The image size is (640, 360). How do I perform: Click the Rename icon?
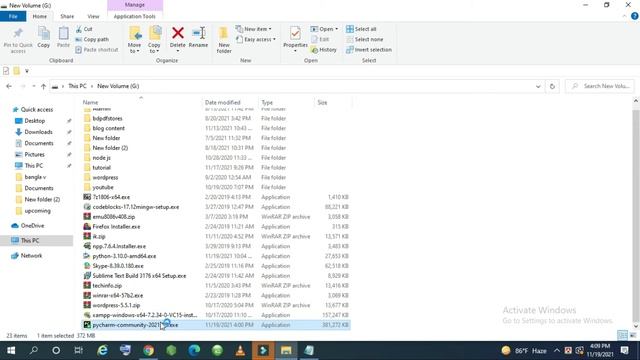[x=198, y=33]
